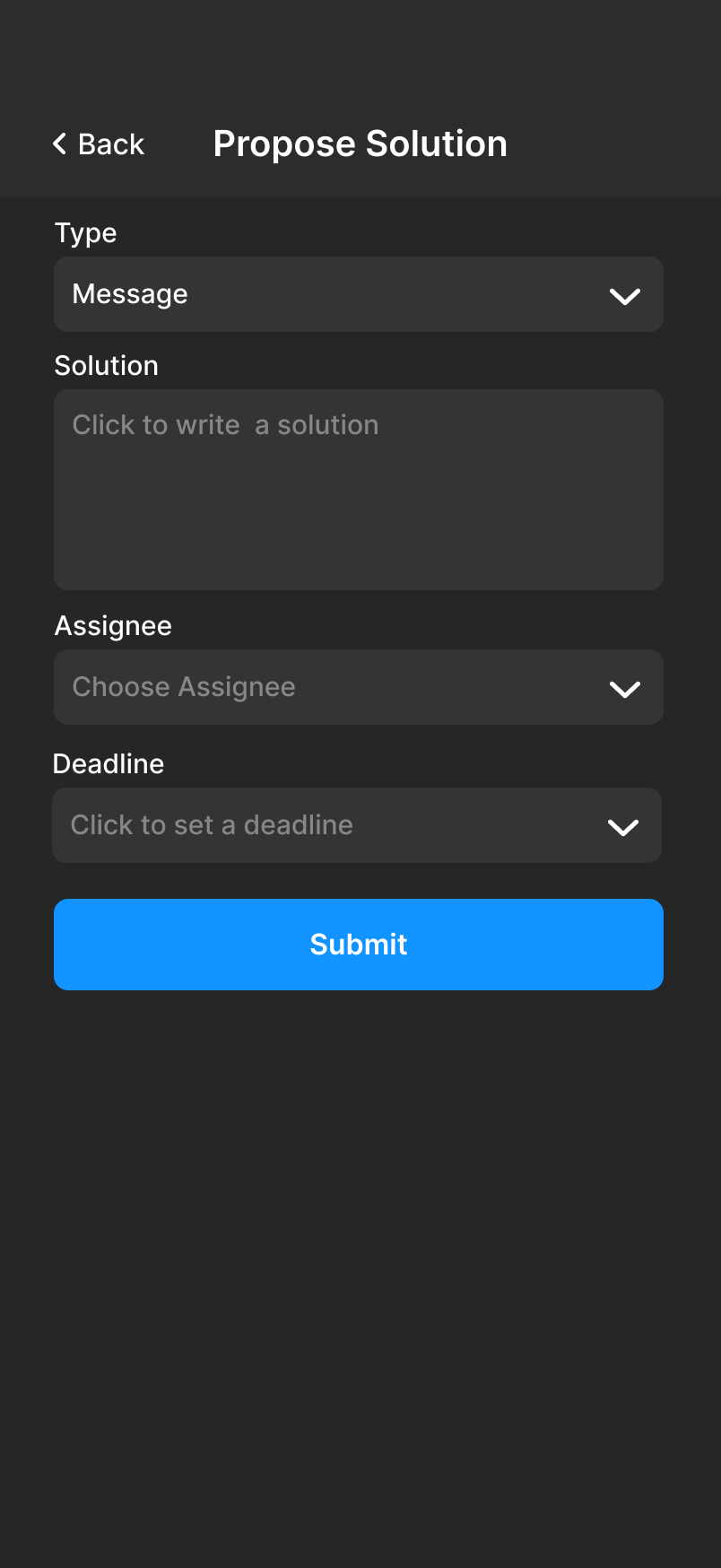Viewport: 721px width, 1568px height.
Task: Click the empty background below Submit button
Action: pyautogui.click(x=359, y=1256)
